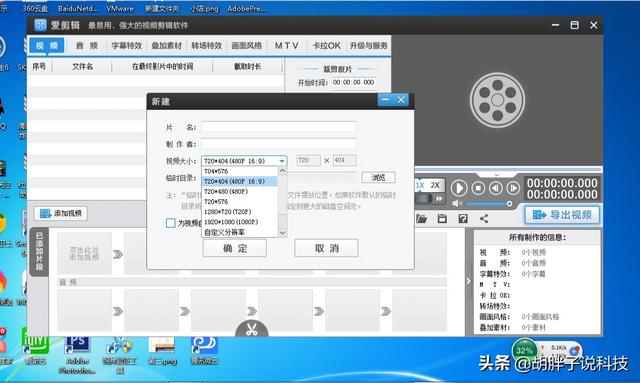640x383 pixels.
Task: Set playback speed to 1X
Action: 420,185
